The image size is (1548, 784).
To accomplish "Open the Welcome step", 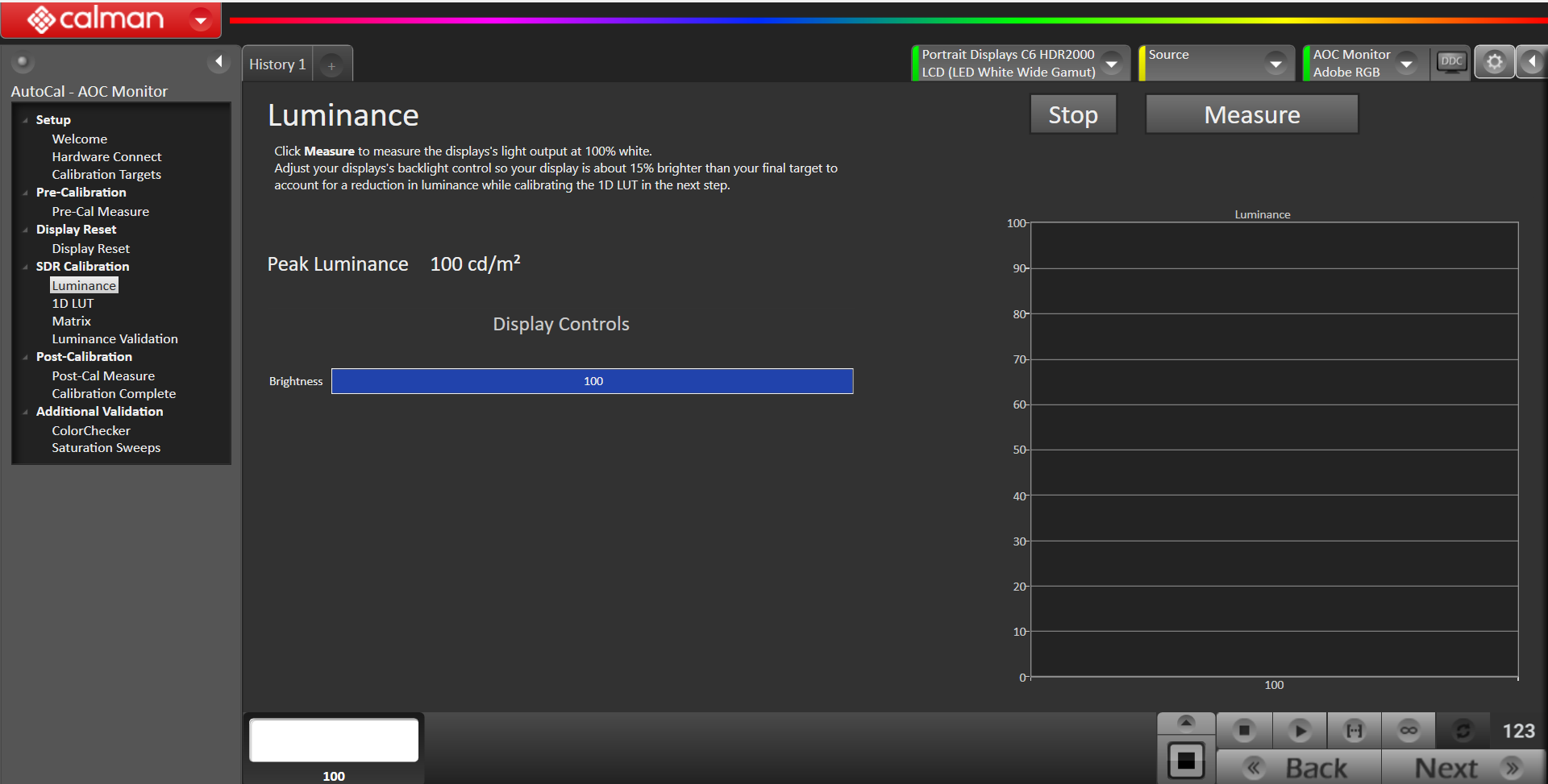I will tap(79, 139).
